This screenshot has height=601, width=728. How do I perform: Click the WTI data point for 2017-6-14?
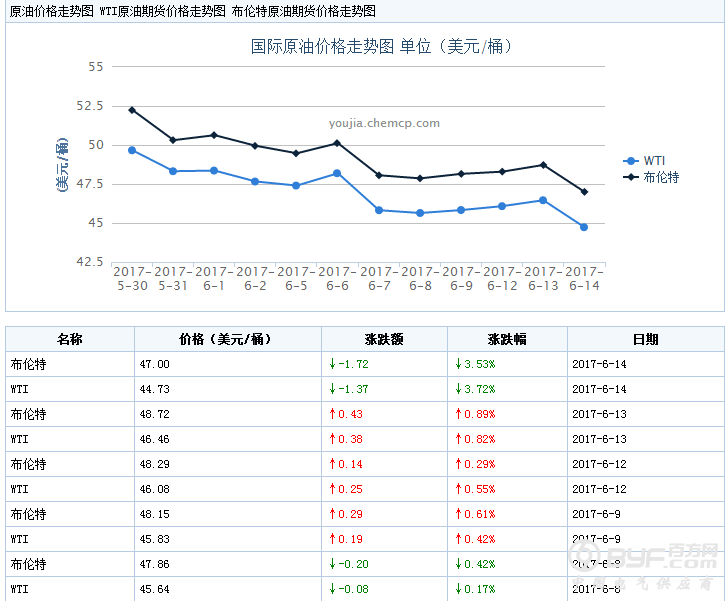(584, 227)
